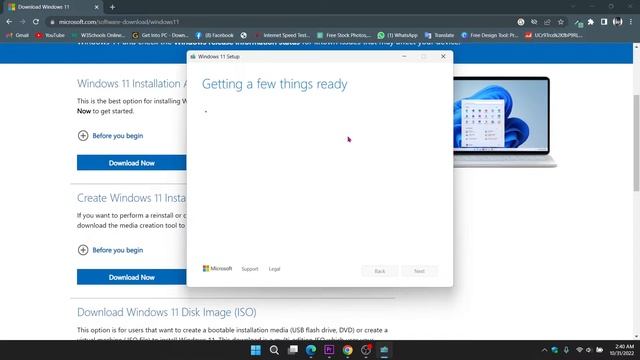This screenshot has height=360, width=640.
Task: Click the Surface laptop image on page
Action: click(x=505, y=122)
